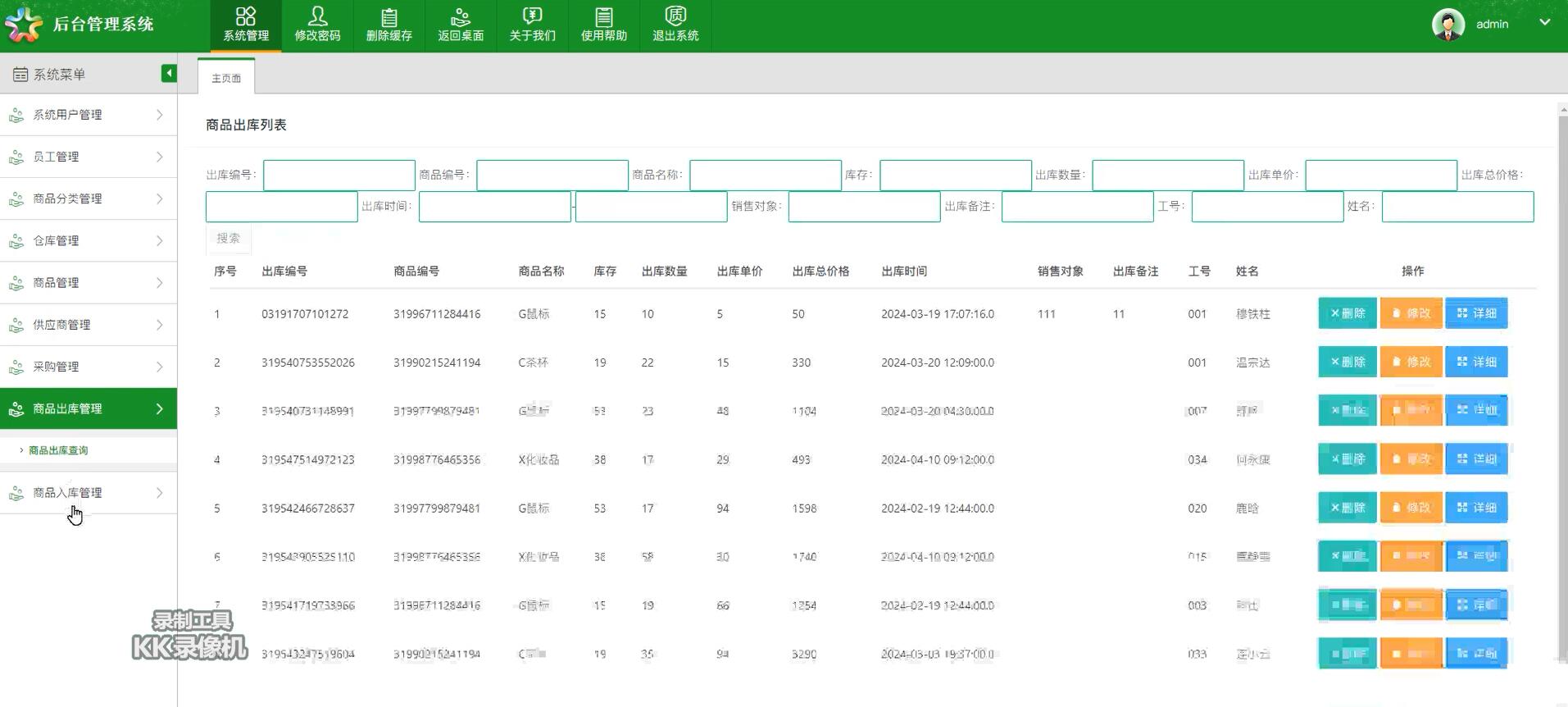Open 商品分类管理 menu item
Screen dimensions: 1568x707
pyautogui.click(x=89, y=198)
